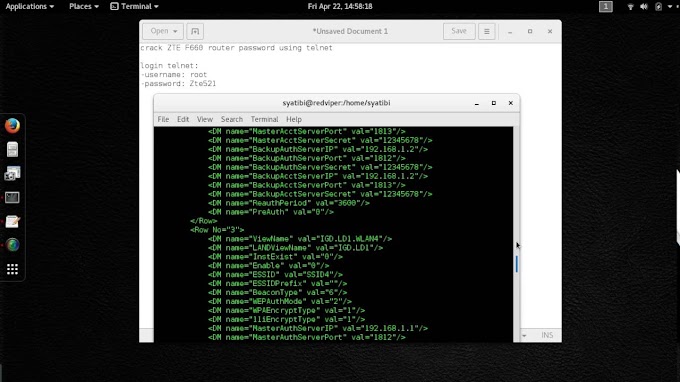Click the power icon in the top bar
This screenshot has height=382, width=680.
[658, 7]
